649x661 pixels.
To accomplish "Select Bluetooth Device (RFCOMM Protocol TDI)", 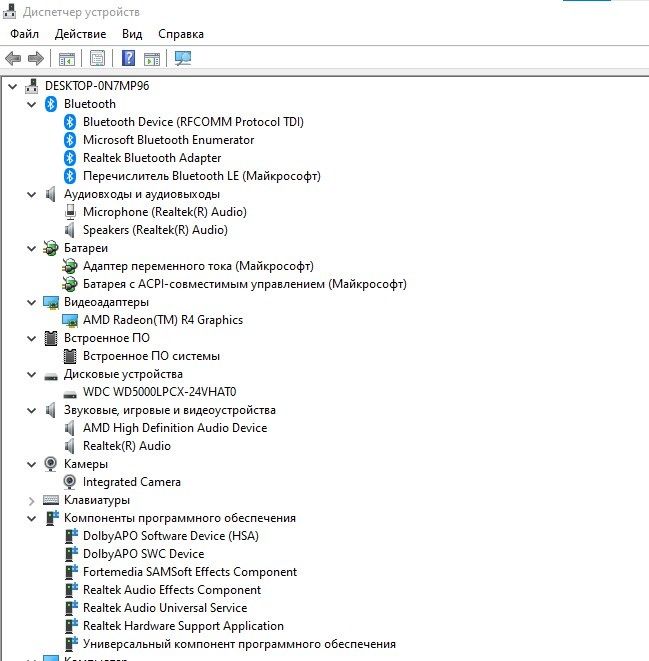I will 193,122.
